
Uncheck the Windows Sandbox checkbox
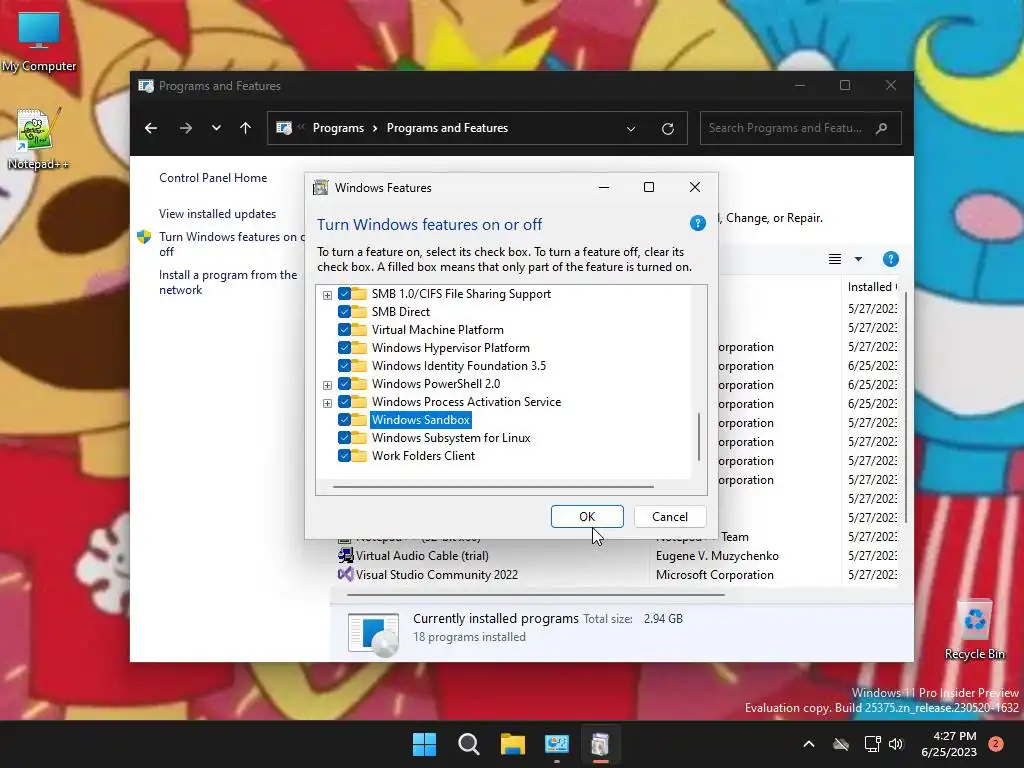click(344, 419)
